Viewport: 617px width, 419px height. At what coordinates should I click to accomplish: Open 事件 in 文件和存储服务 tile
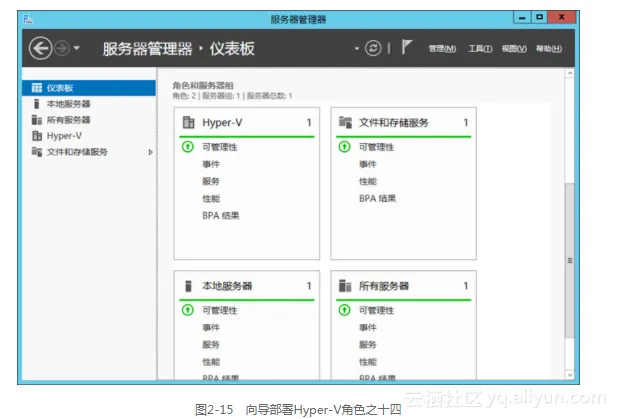pyautogui.click(x=368, y=164)
